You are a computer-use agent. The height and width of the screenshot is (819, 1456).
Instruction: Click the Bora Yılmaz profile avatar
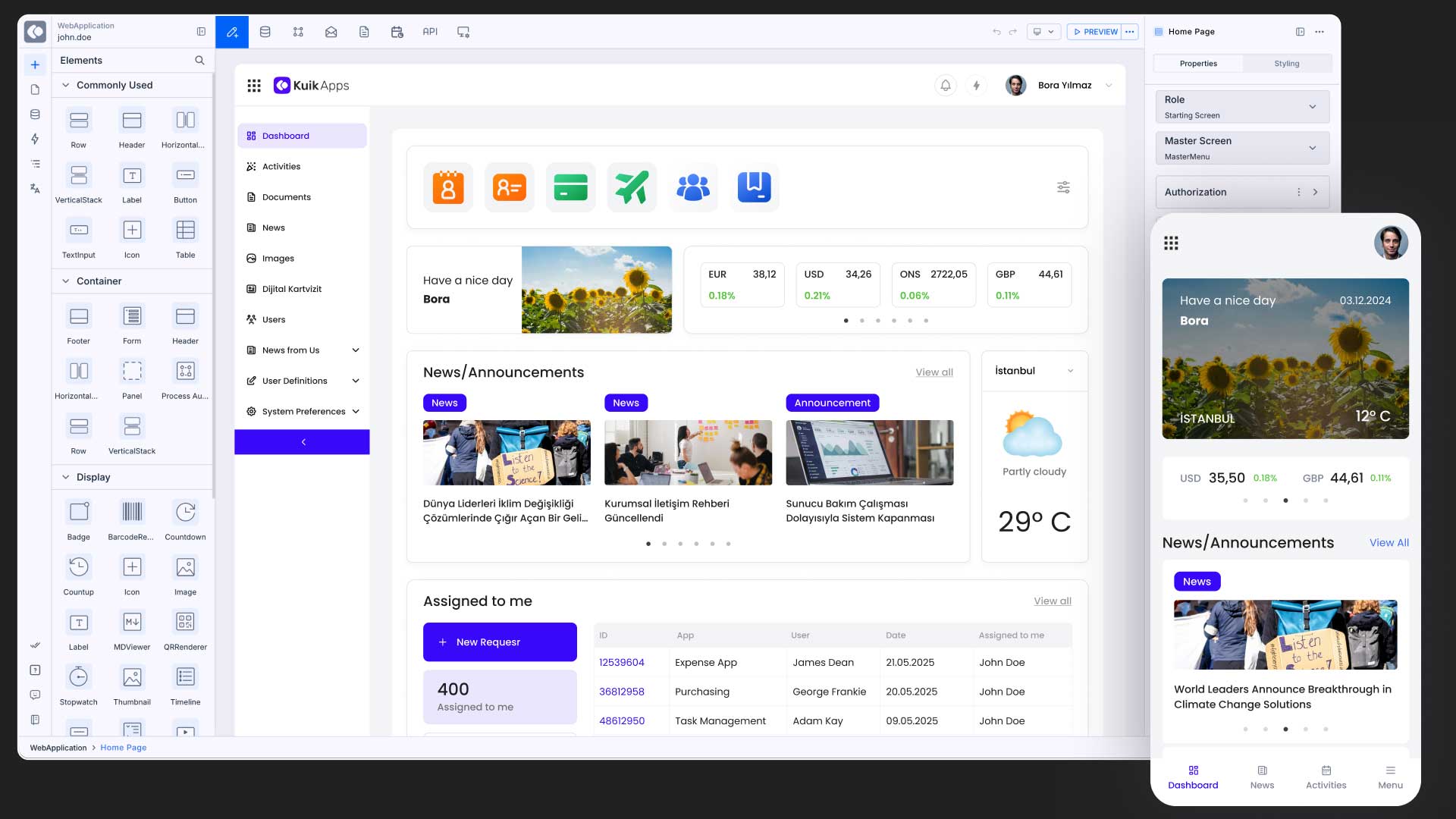(x=1015, y=85)
